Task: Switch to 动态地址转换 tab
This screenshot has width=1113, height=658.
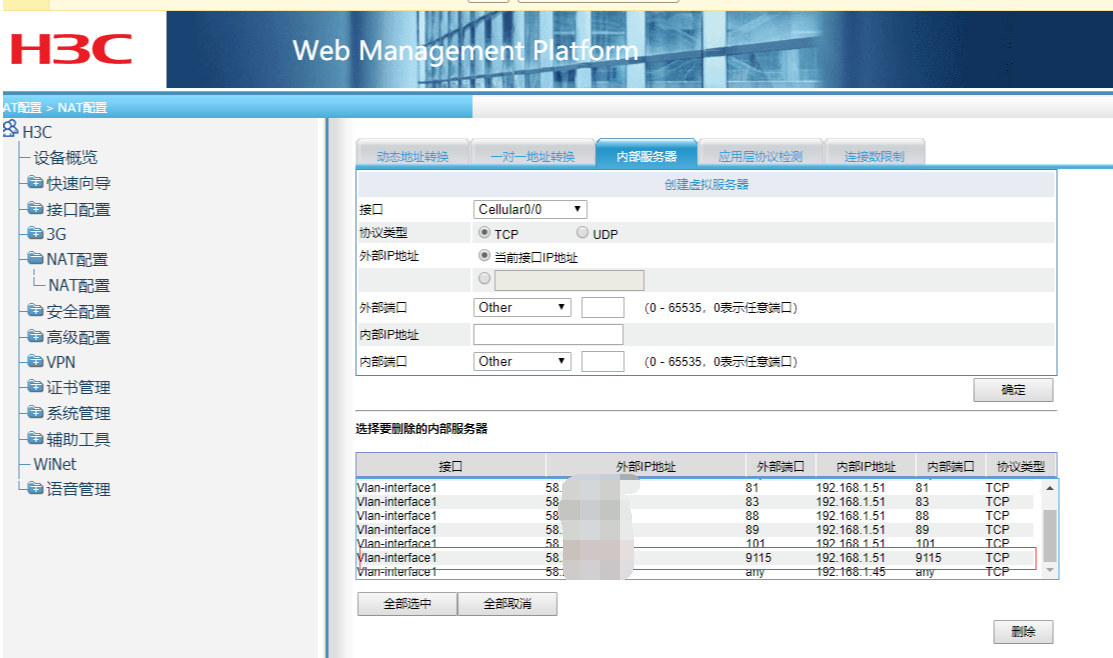Action: pyautogui.click(x=412, y=155)
